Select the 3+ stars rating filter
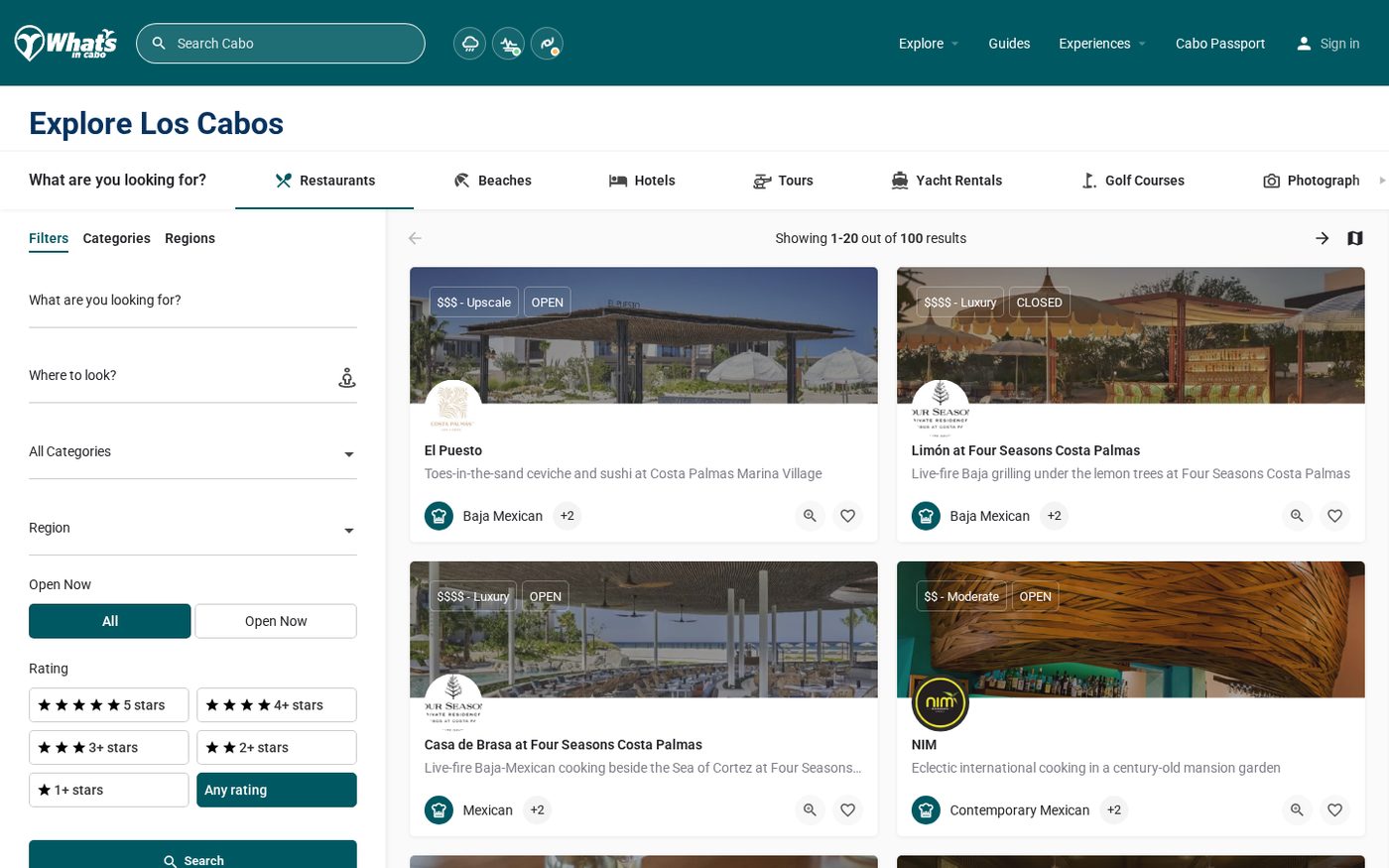This screenshot has height=868, width=1389. pos(109,748)
